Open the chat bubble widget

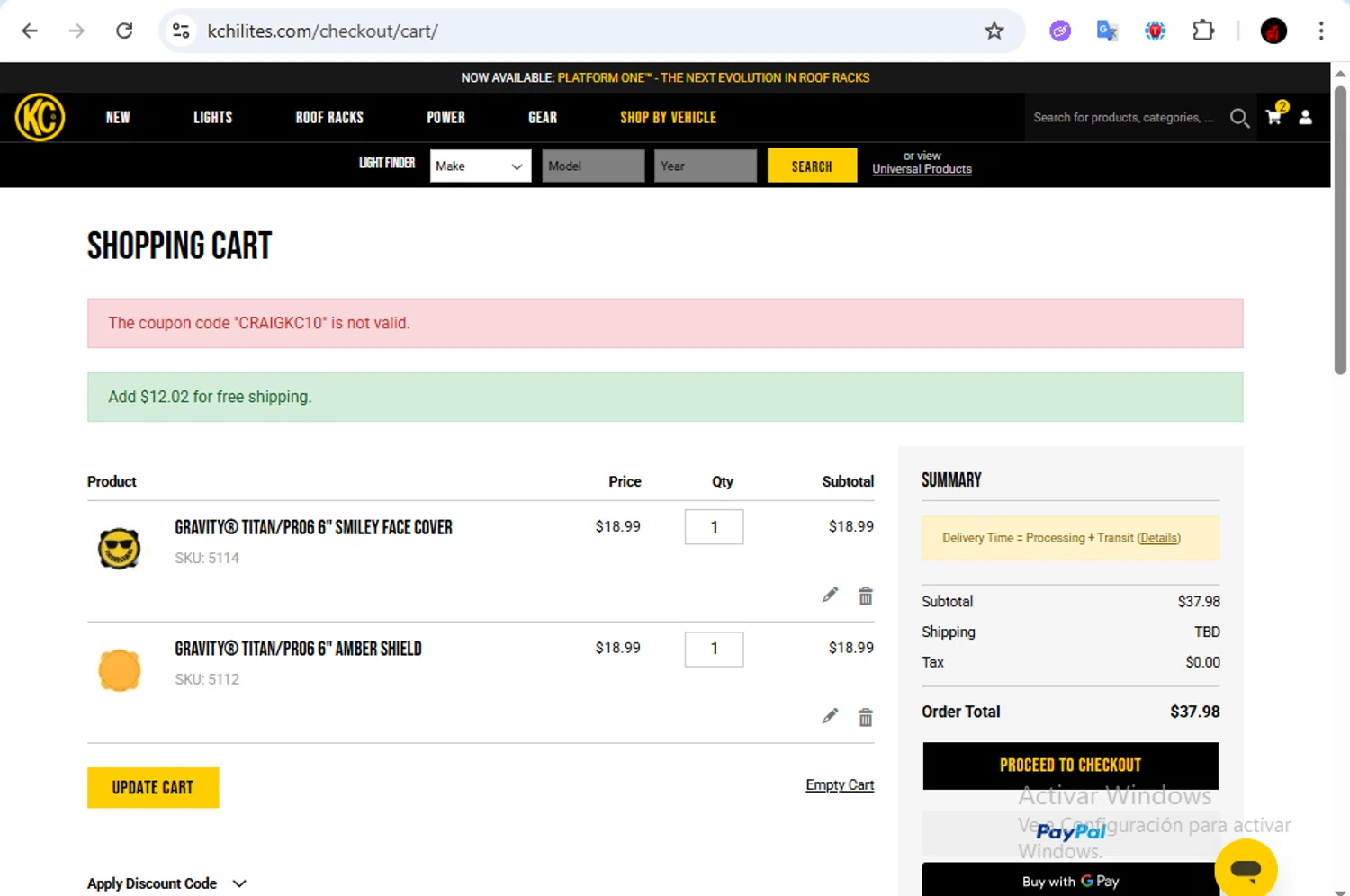pos(1246,868)
